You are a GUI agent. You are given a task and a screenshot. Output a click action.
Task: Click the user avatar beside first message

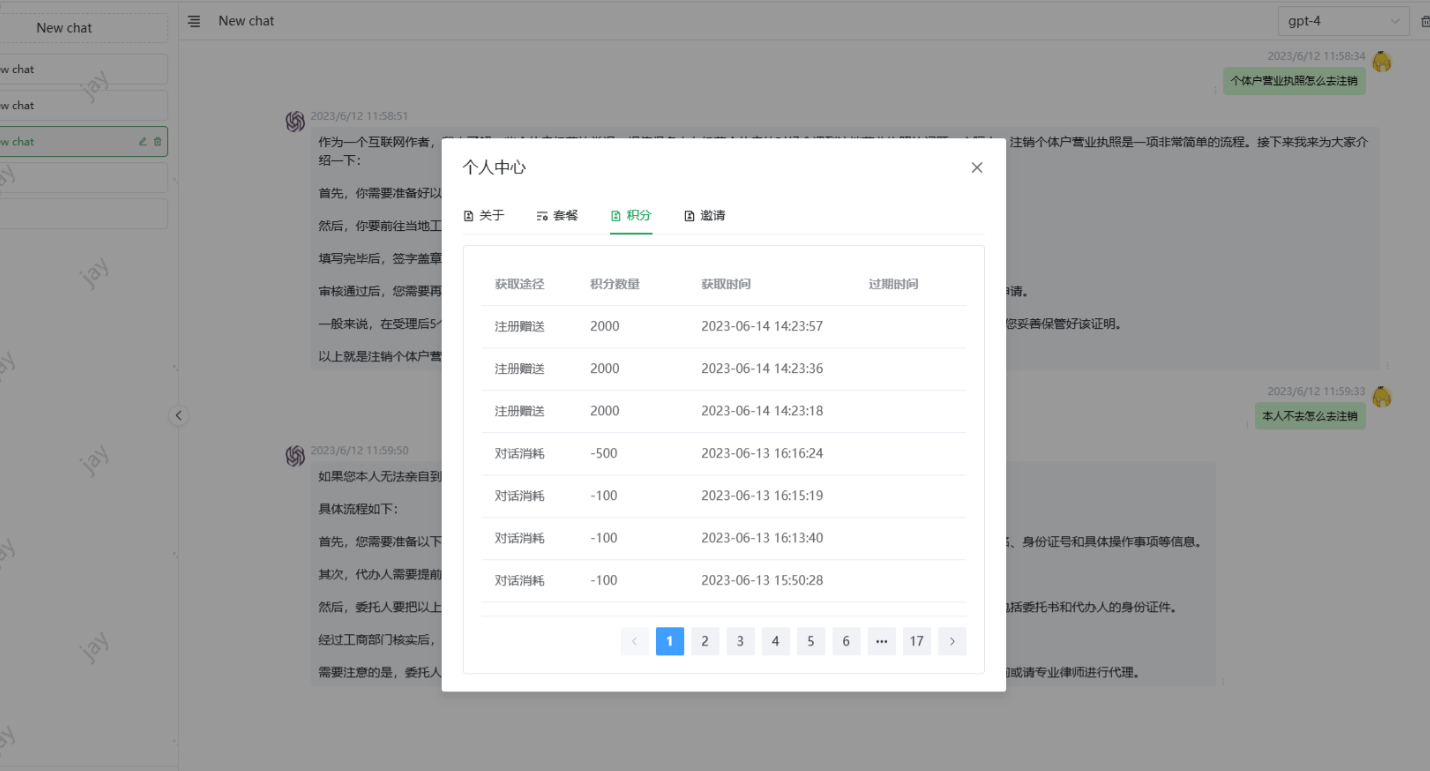(1382, 62)
